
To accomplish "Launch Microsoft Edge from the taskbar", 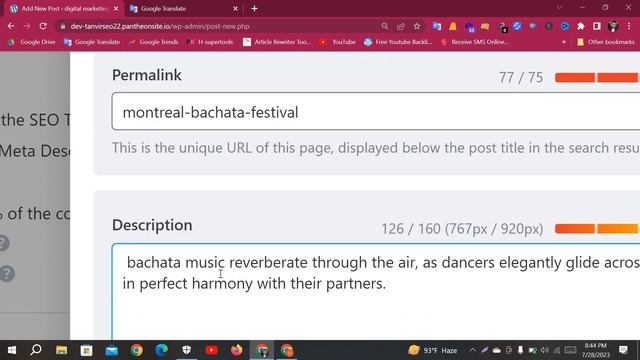I will coord(162,350).
